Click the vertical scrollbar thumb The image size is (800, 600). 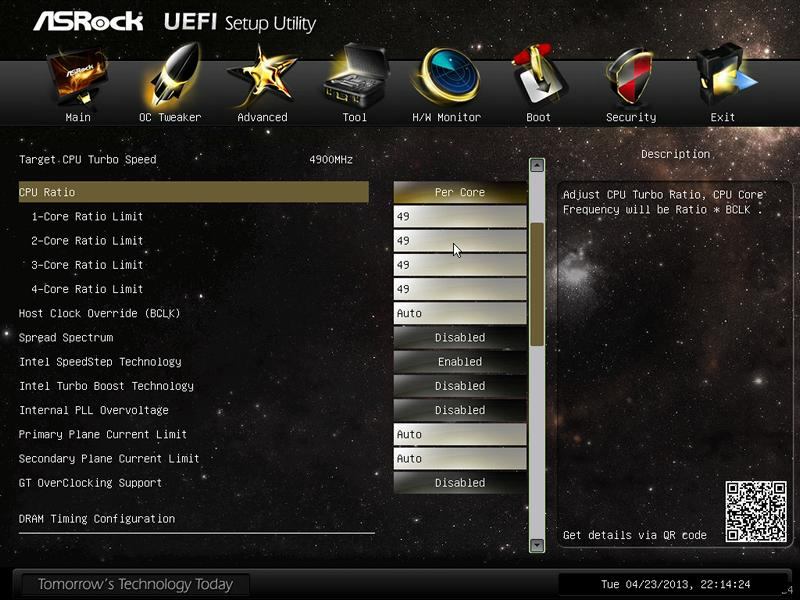[x=537, y=284]
